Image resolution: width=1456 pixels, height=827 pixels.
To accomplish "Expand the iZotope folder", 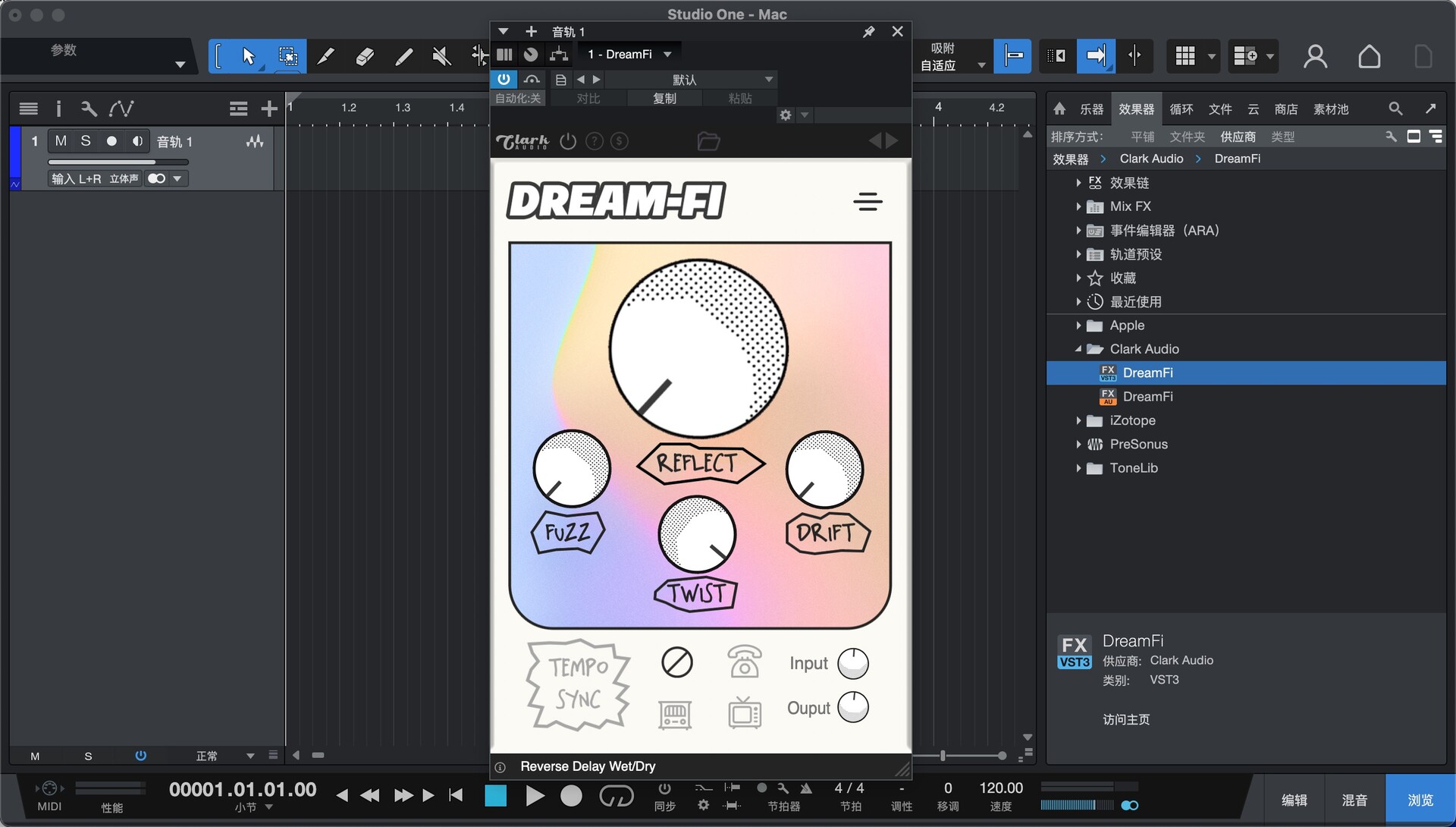I will pos(1078,420).
